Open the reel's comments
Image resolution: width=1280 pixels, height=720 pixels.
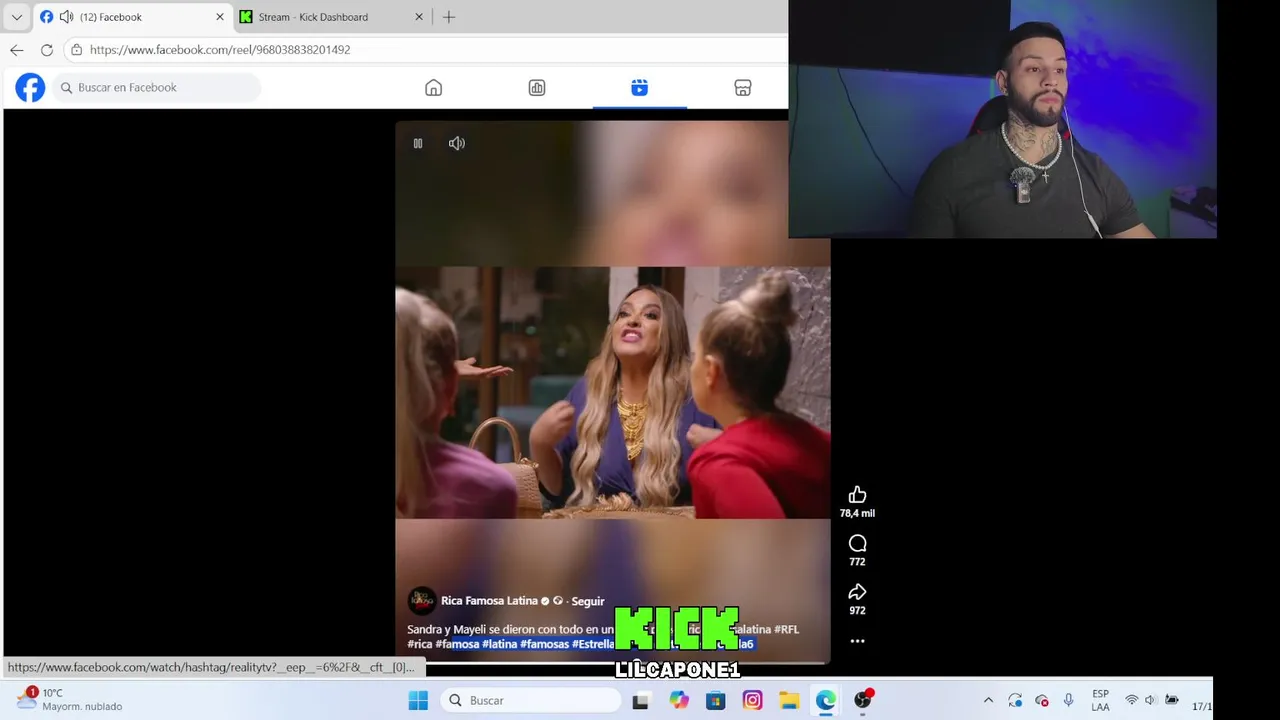click(857, 544)
